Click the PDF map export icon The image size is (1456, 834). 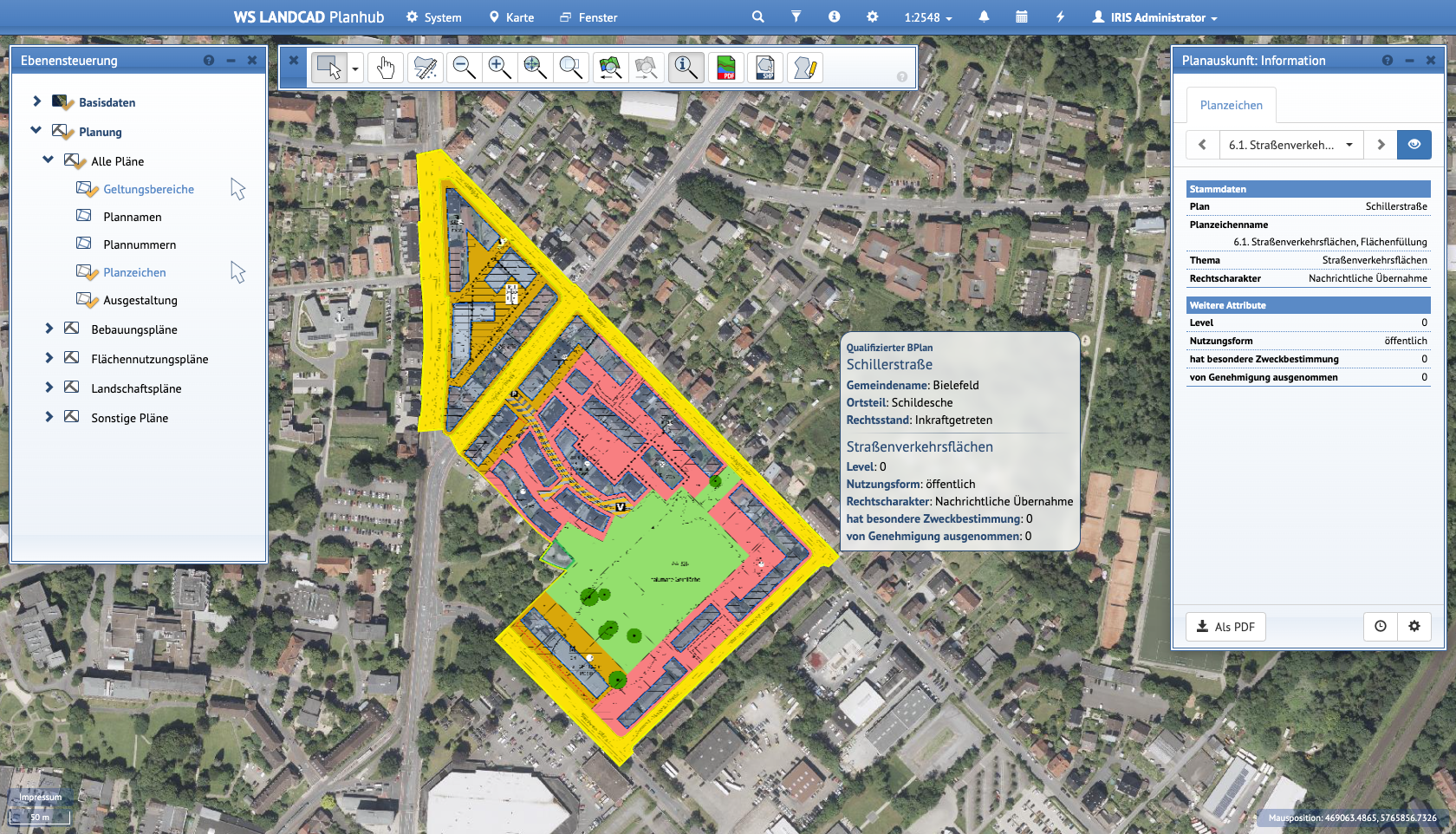pos(726,68)
